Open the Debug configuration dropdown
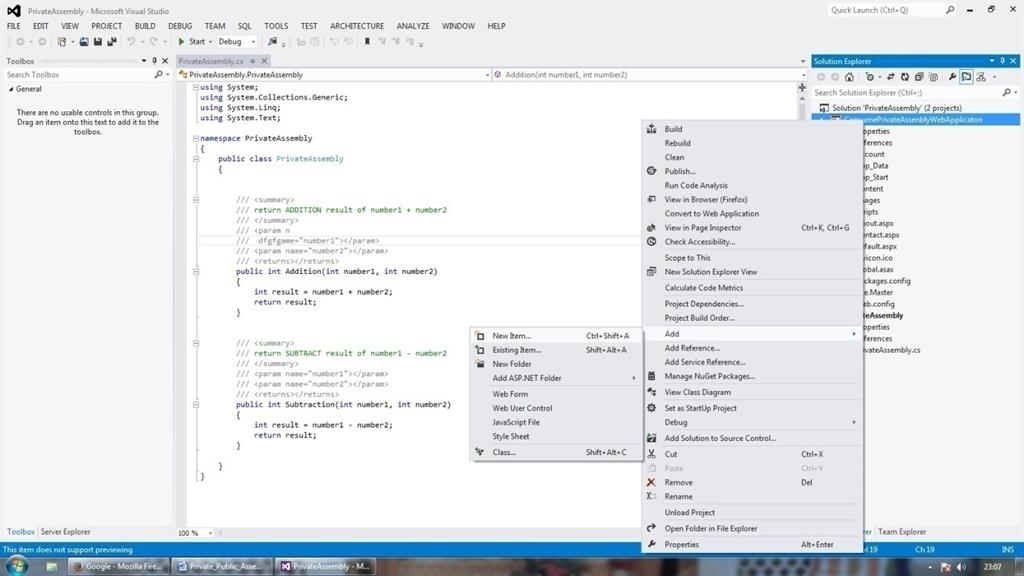Image resolution: width=1024 pixels, height=576 pixels. (x=253, y=42)
